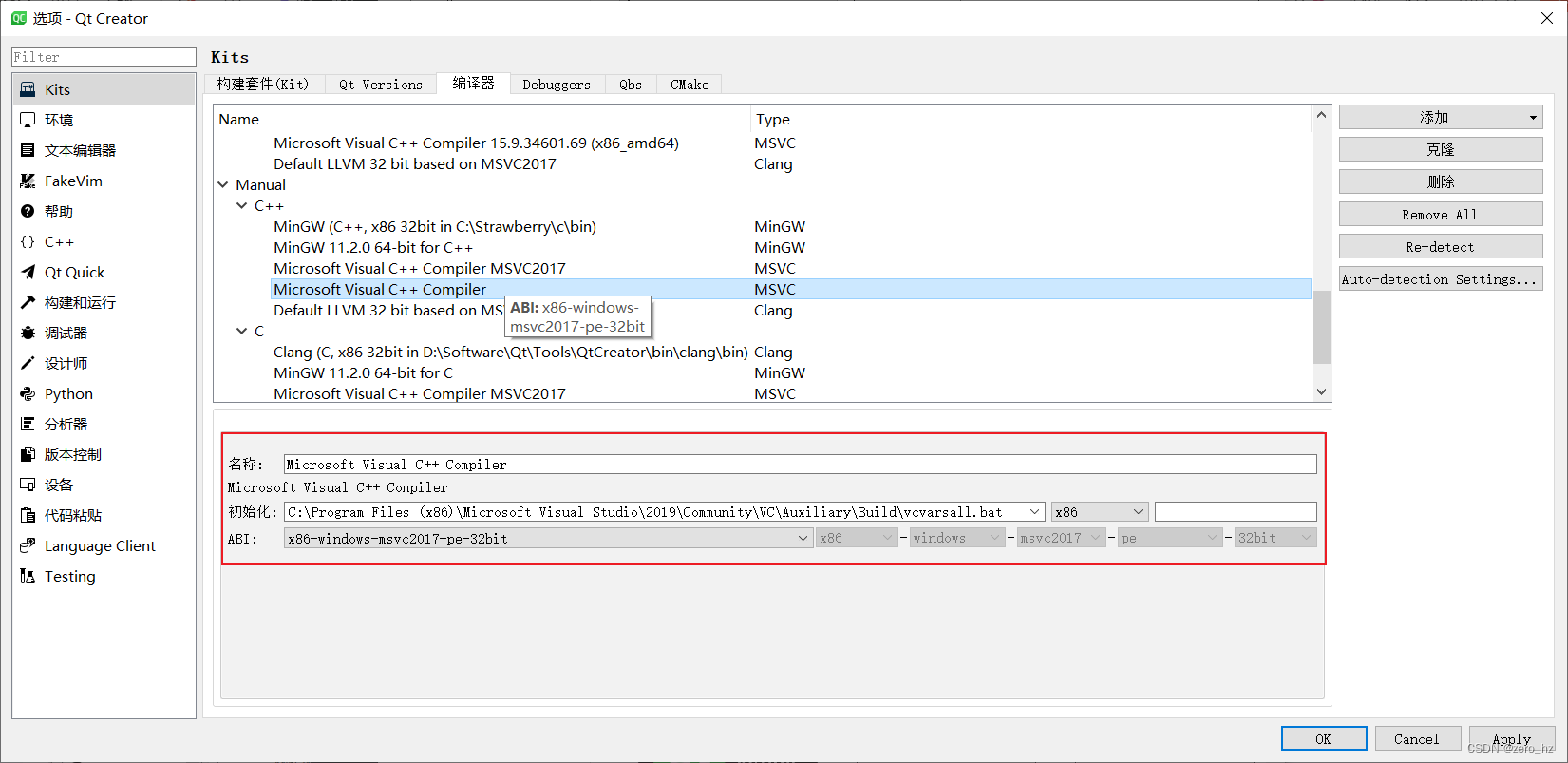Collapse the C compilers subgroup
1568x763 pixels.
point(241,331)
